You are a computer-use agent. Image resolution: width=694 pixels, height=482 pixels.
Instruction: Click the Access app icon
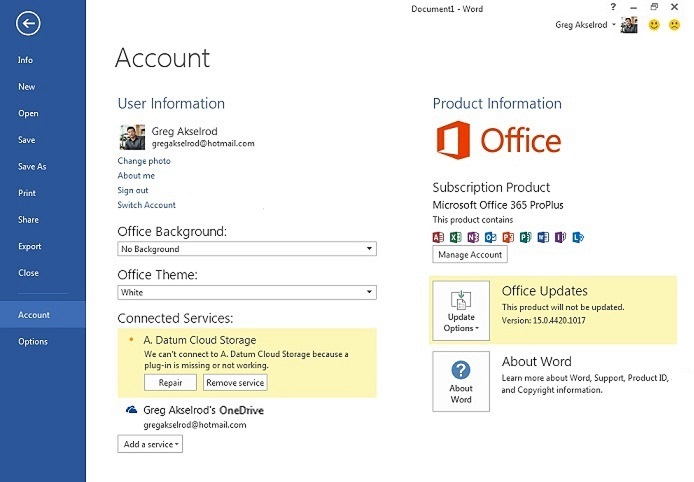pyautogui.click(x=438, y=237)
